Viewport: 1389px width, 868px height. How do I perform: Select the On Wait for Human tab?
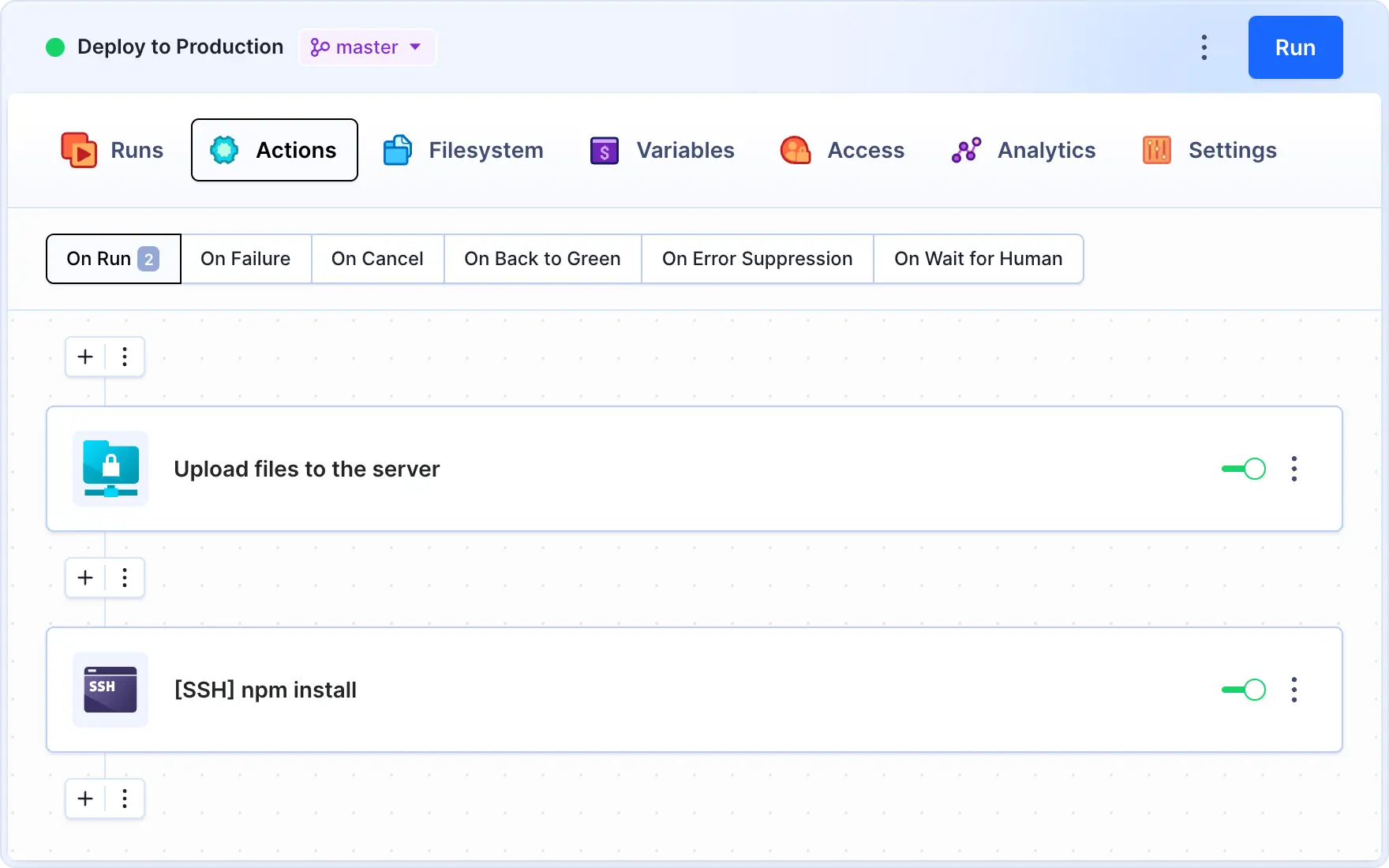point(978,259)
